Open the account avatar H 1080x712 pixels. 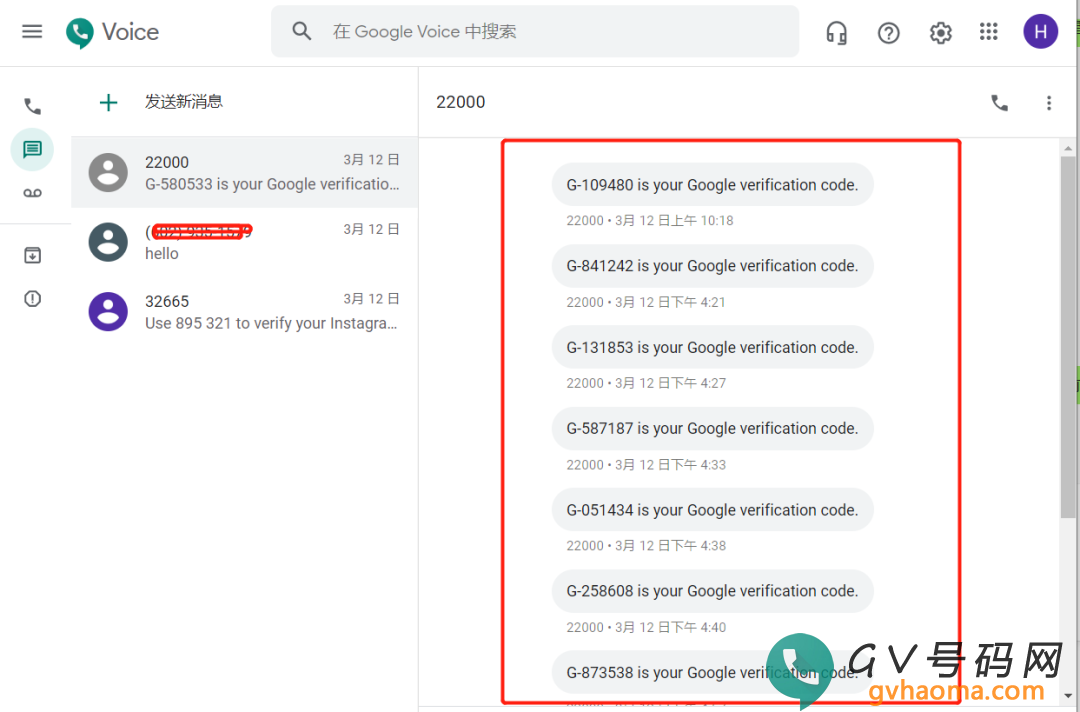click(1040, 32)
